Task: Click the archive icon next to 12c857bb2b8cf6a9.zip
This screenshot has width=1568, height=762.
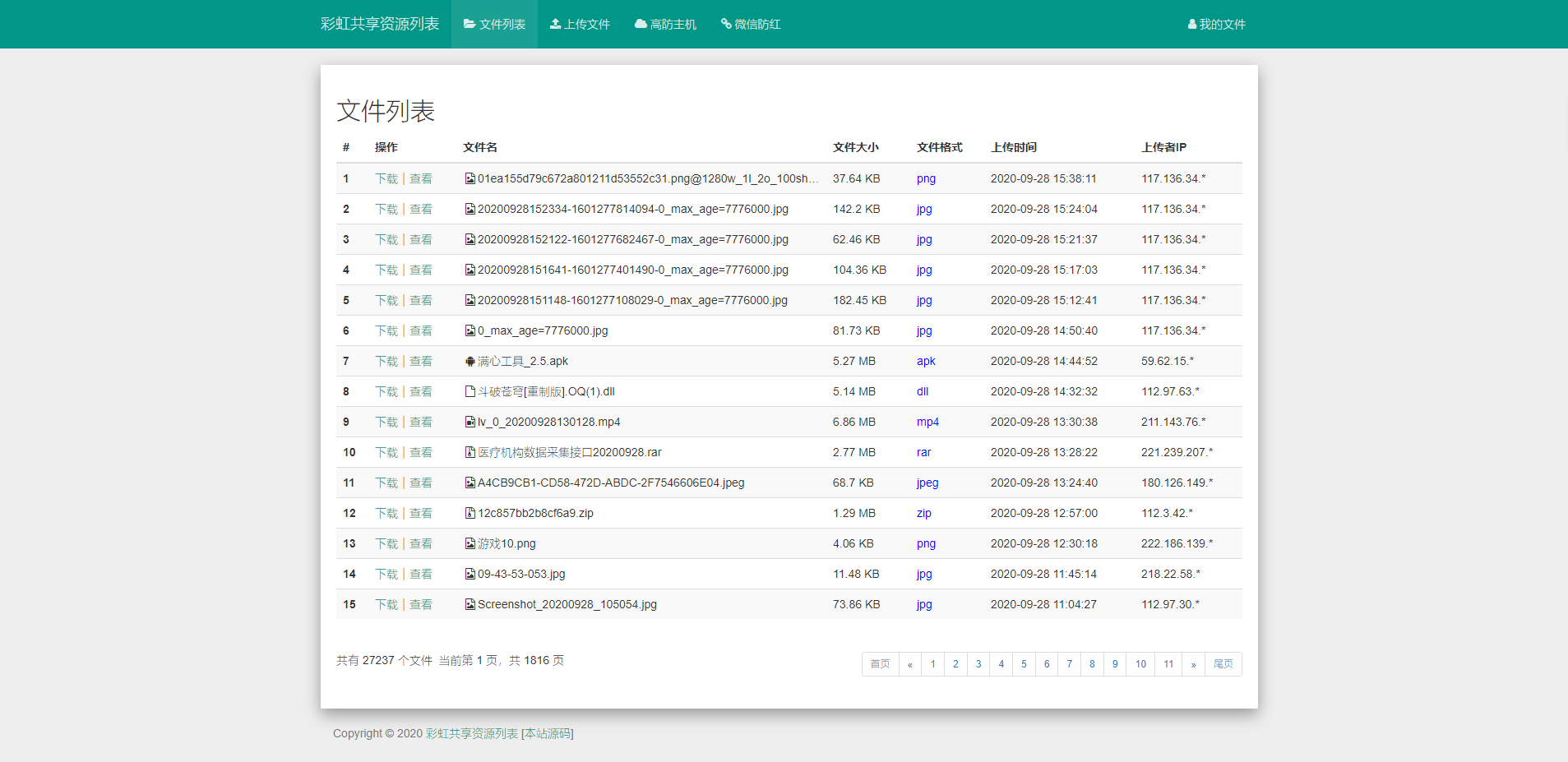Action: [x=469, y=513]
